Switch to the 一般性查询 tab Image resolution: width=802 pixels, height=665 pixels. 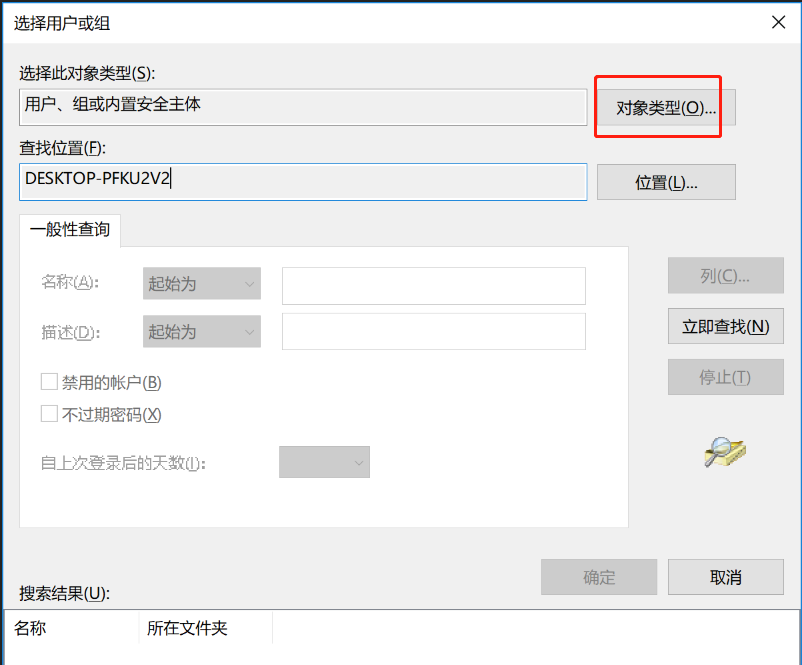coord(70,229)
